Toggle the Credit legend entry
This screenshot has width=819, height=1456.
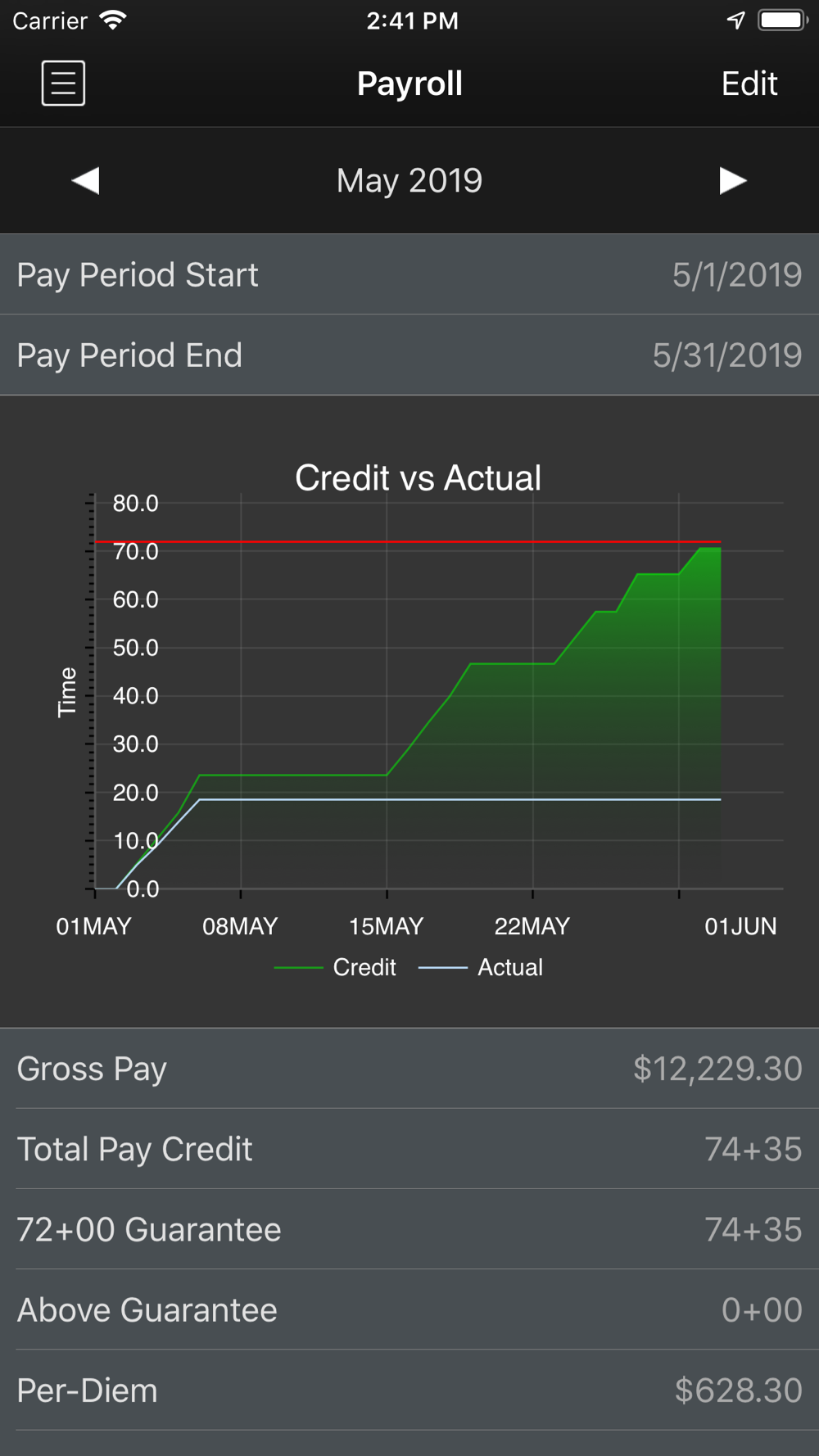tap(335, 967)
